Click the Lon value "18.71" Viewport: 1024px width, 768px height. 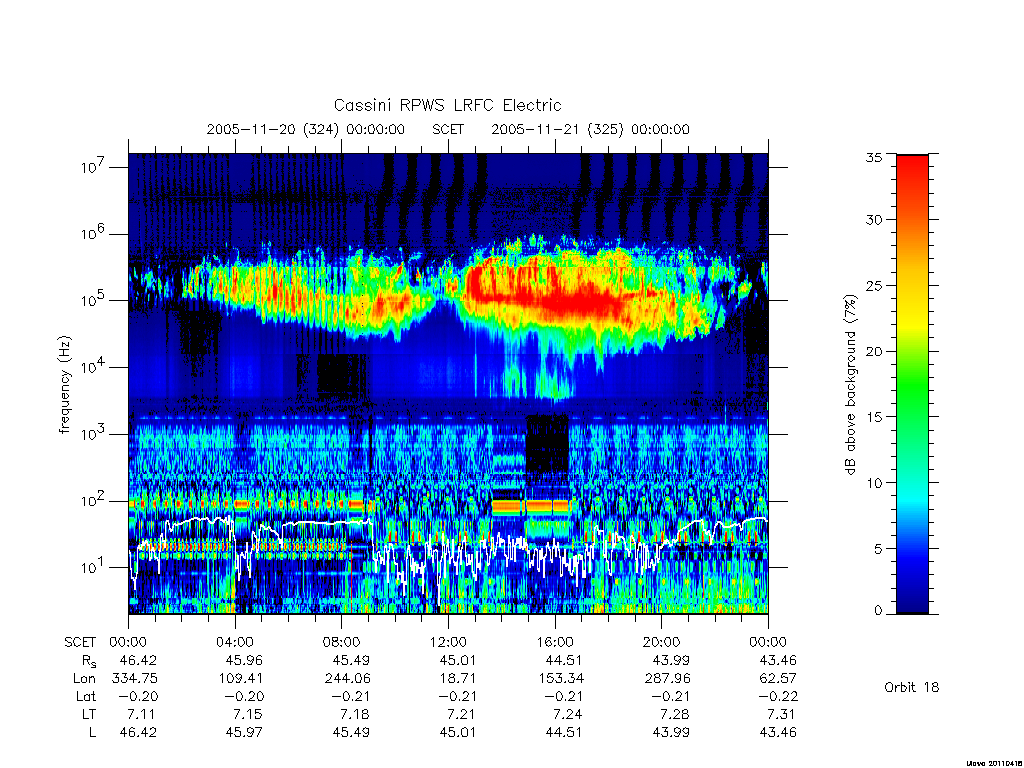(x=457, y=679)
